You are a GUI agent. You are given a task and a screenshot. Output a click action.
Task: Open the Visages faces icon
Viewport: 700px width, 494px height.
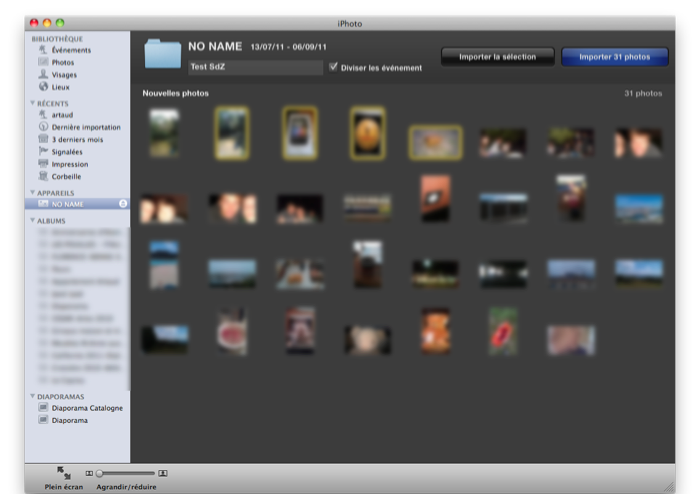(43, 74)
